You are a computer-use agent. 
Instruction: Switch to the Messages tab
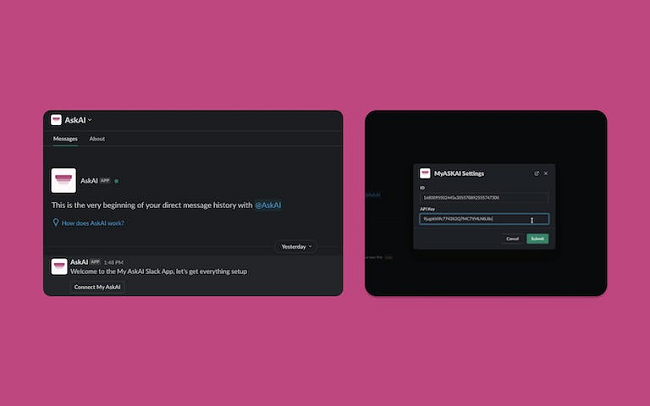(x=65, y=139)
